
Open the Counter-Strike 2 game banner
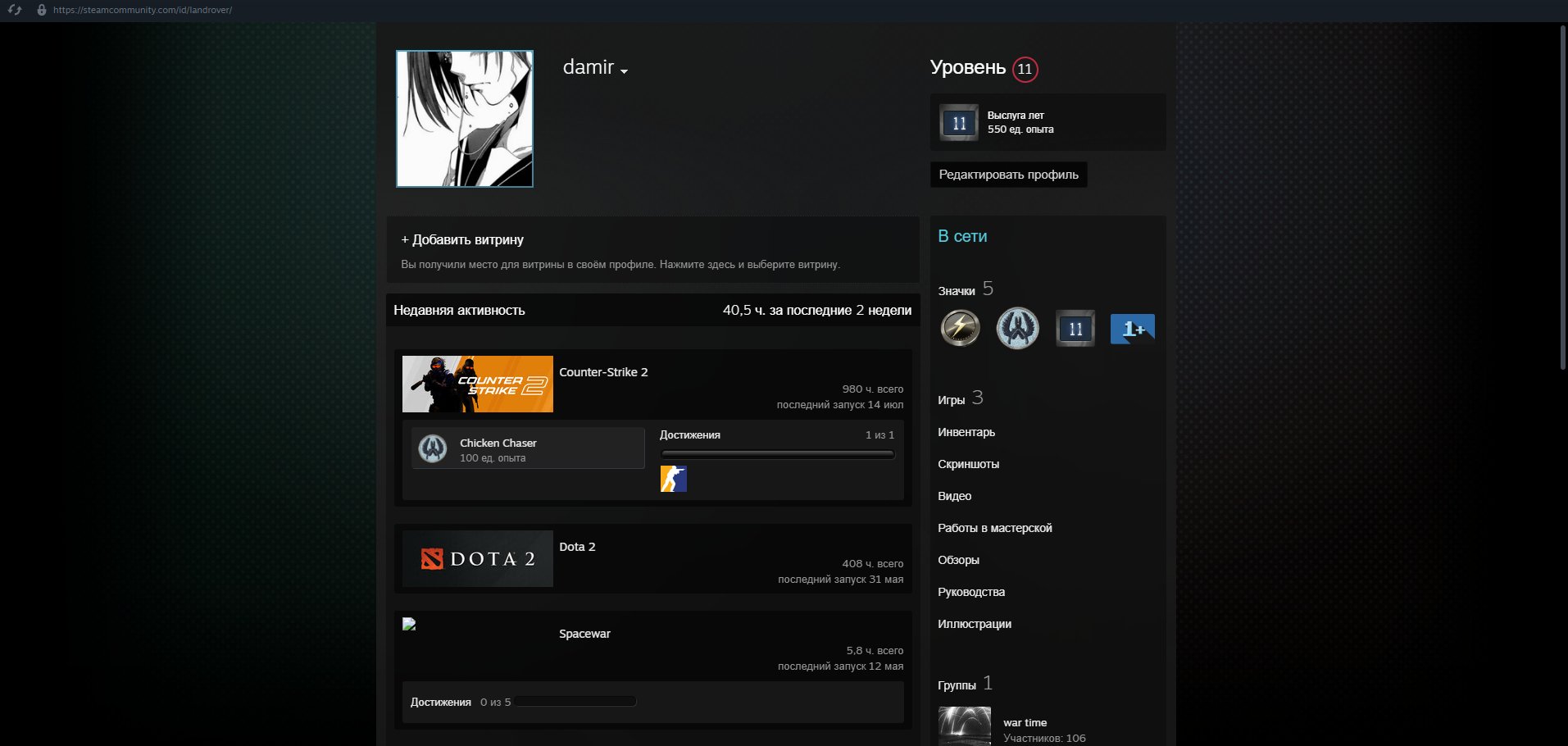coord(478,384)
